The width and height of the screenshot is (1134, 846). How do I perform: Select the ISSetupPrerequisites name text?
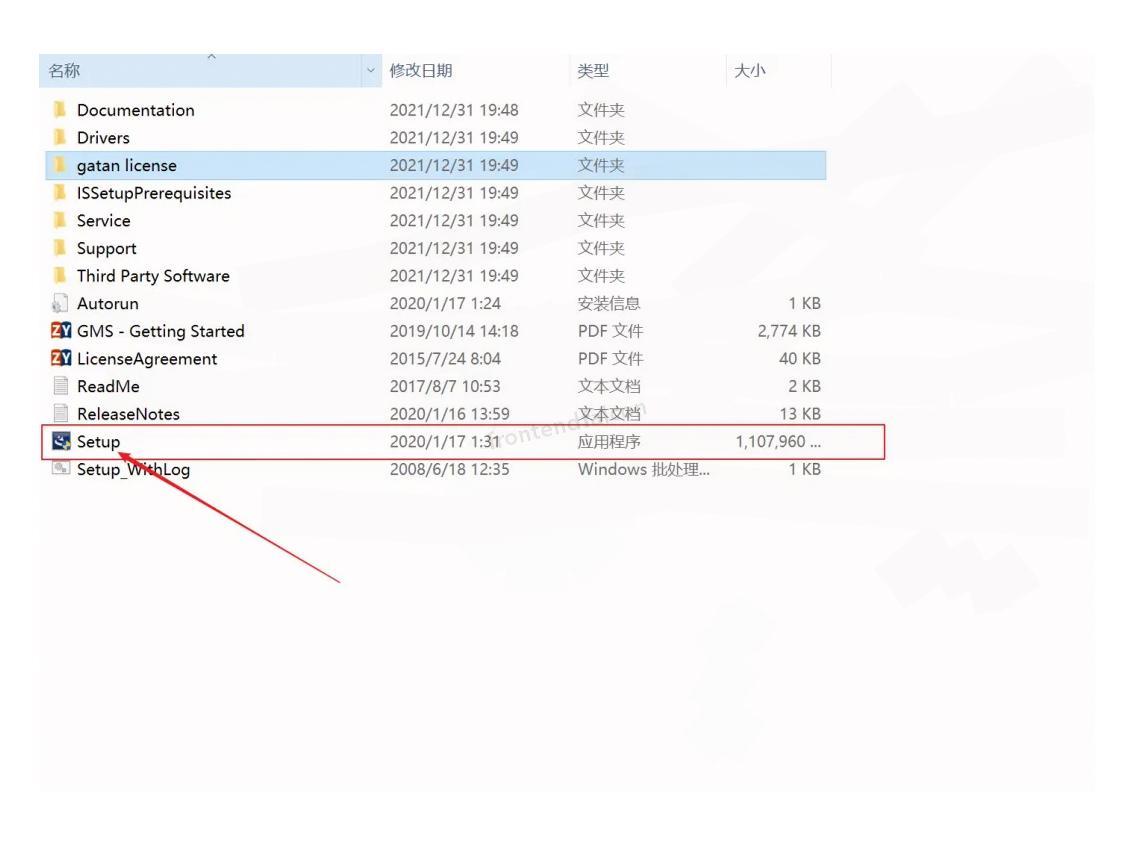[x=154, y=193]
